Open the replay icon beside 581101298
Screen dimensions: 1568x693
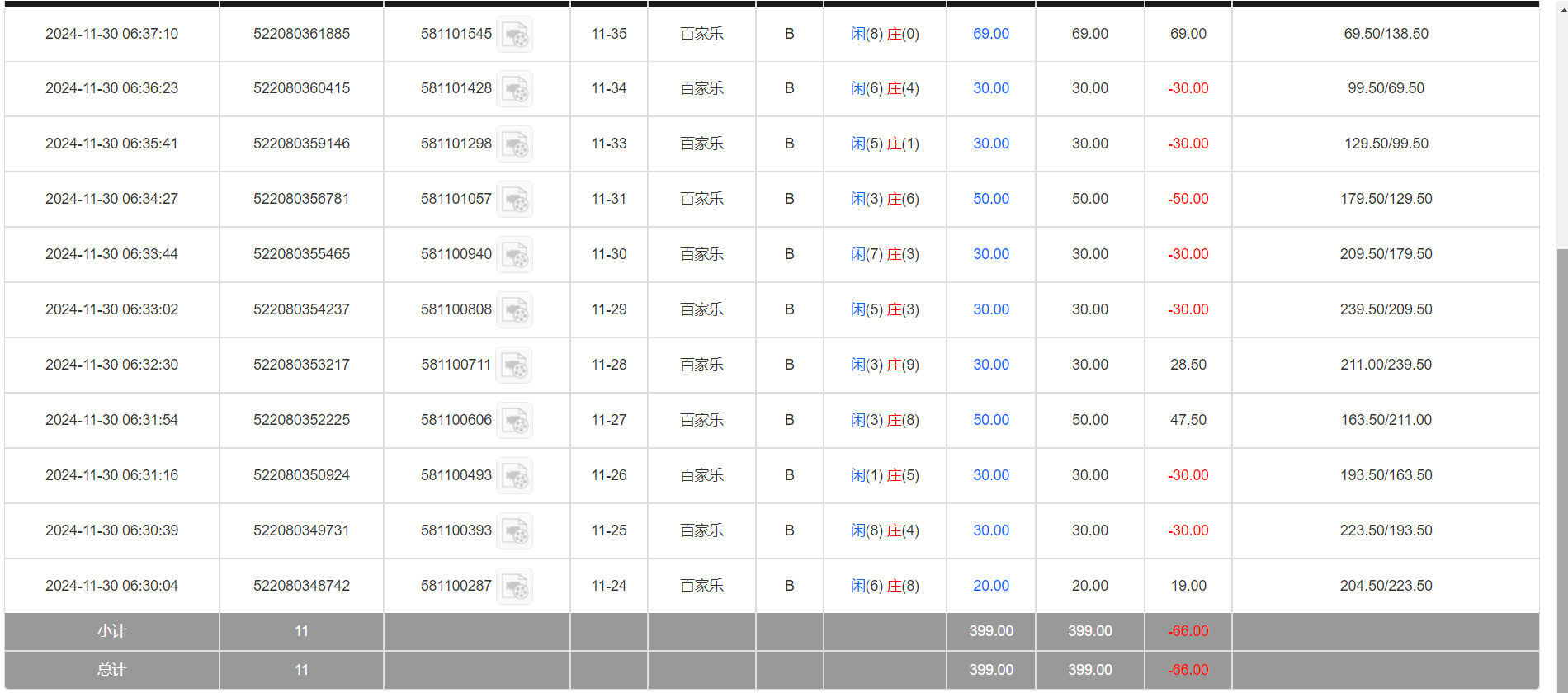514,144
